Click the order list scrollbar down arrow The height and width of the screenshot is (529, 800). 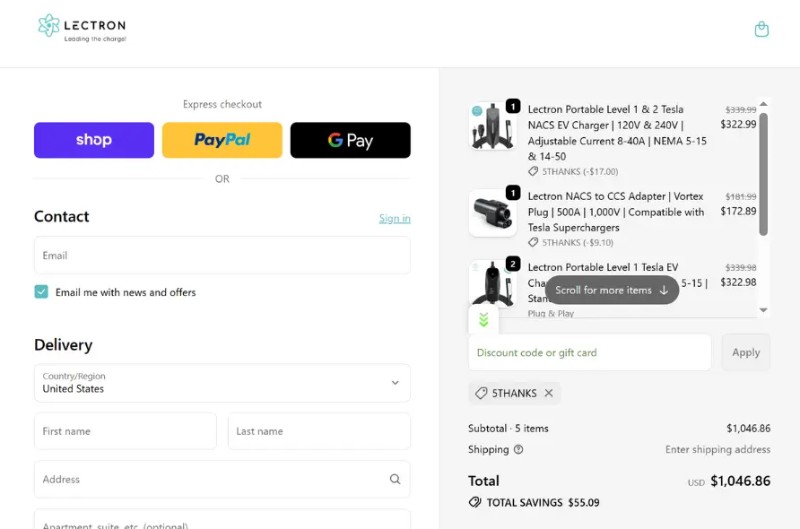pyautogui.click(x=763, y=310)
